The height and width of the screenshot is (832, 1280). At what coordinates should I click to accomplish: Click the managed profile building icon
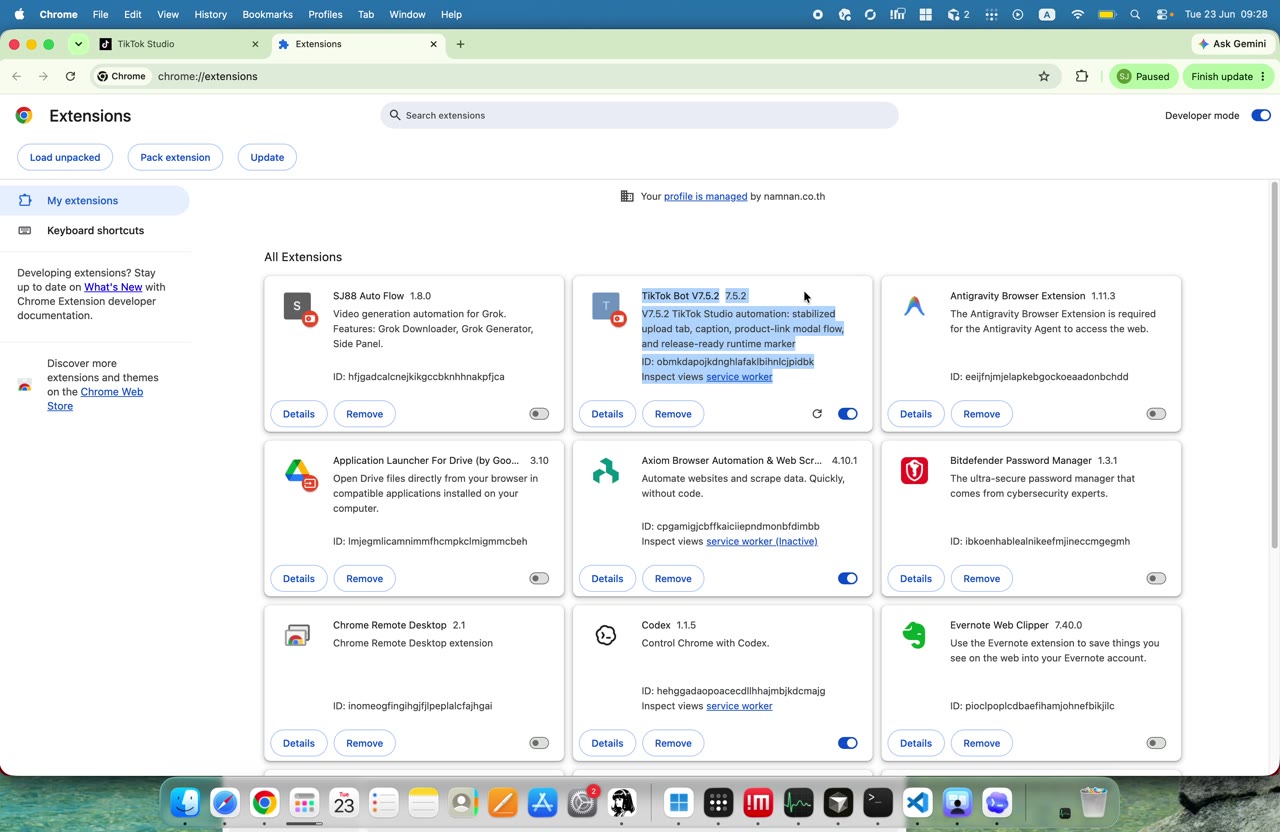[627, 196]
